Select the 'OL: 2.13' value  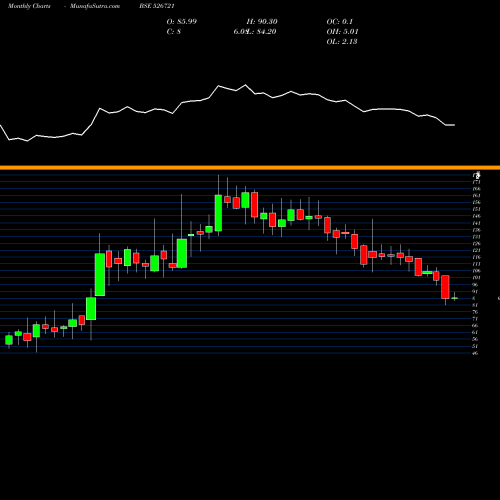342,42
